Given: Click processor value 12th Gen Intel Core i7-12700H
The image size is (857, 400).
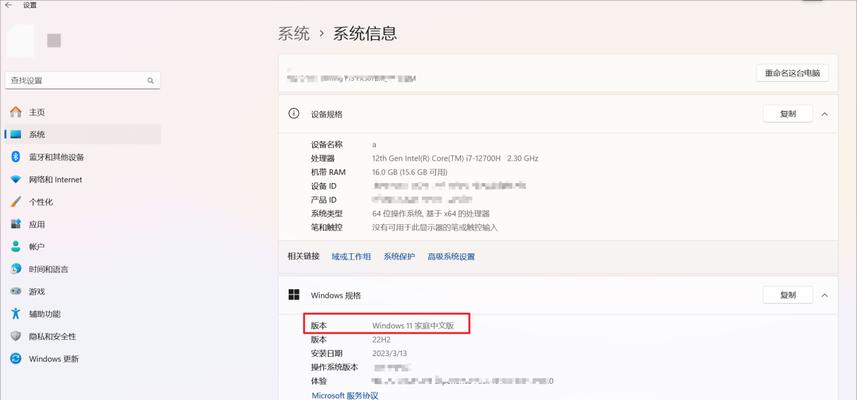Looking at the screenshot, I should tap(455, 158).
